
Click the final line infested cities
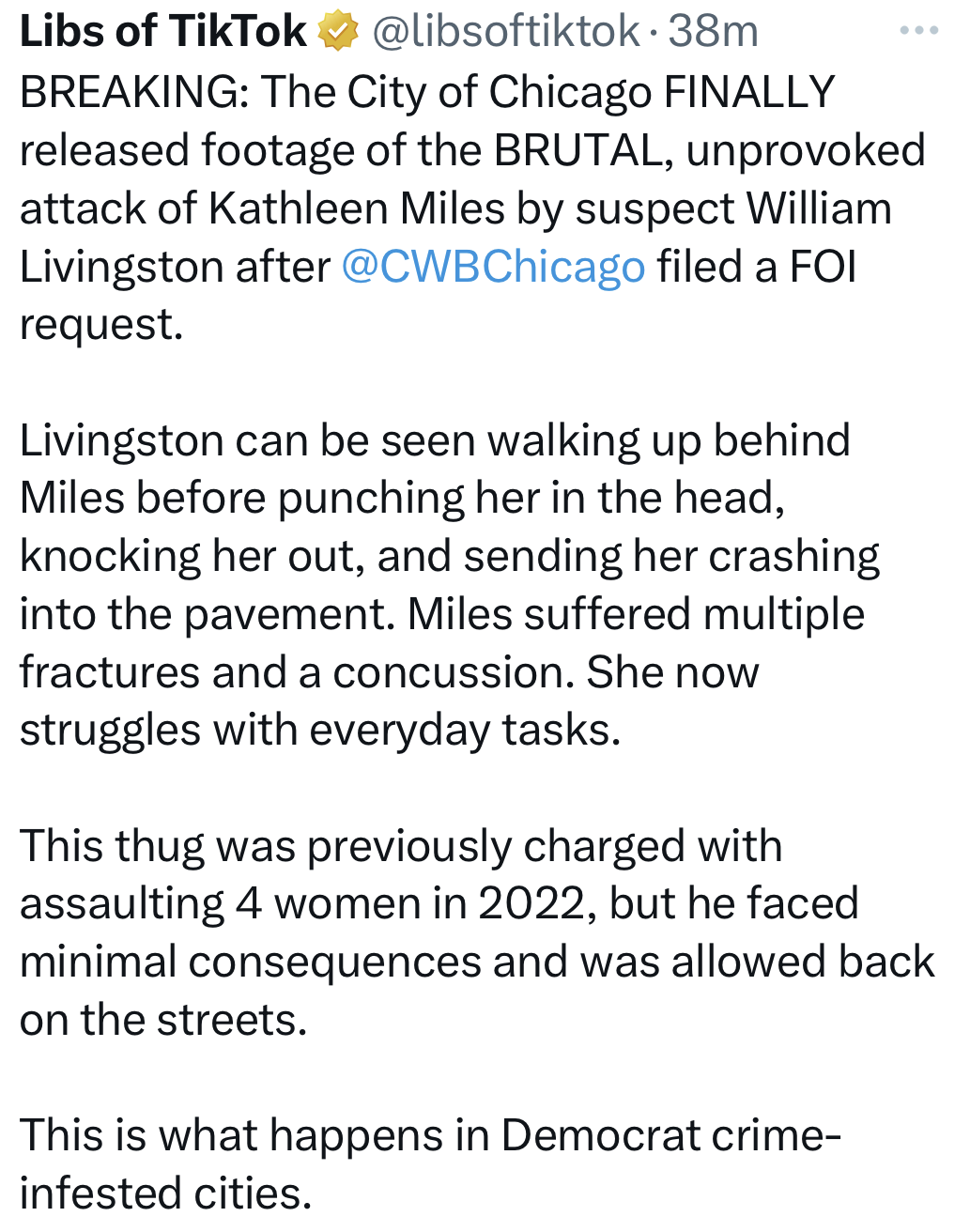click(x=165, y=1194)
